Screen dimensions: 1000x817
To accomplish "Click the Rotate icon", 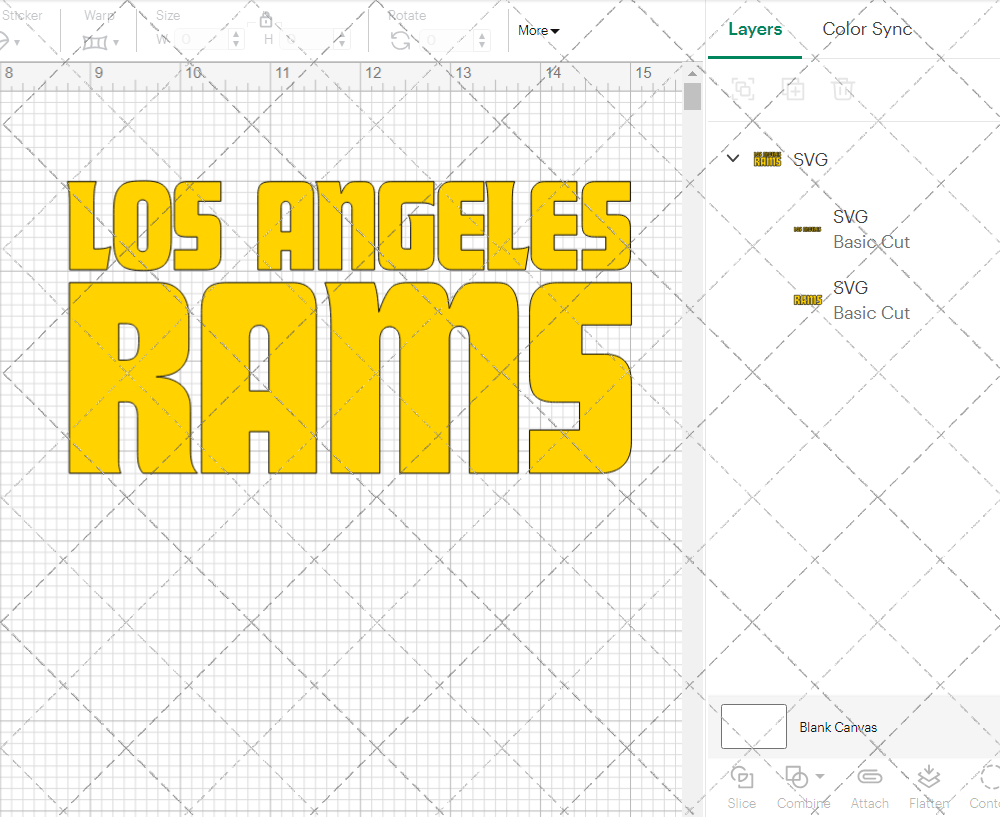I will point(401,41).
